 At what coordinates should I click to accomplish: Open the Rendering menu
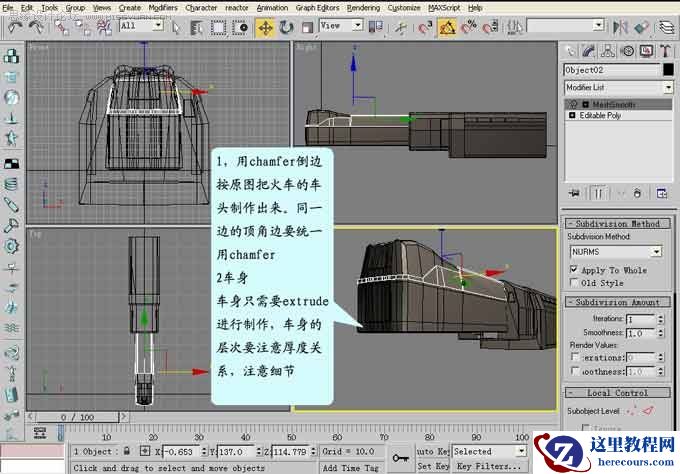[x=363, y=8]
